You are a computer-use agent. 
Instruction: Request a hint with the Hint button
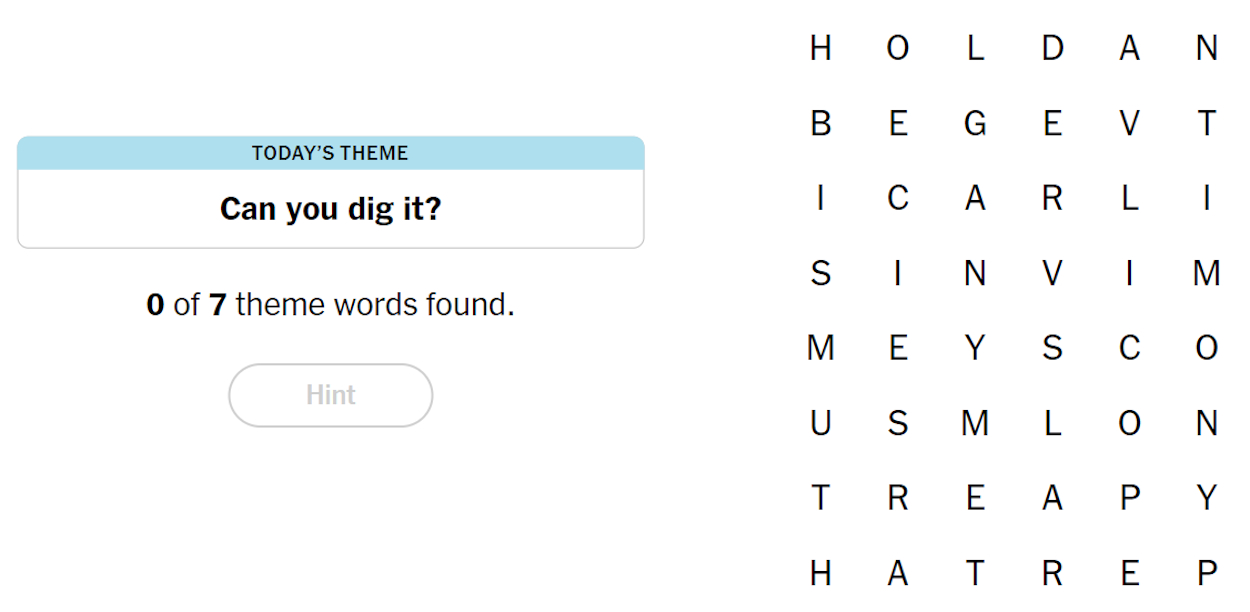tap(330, 395)
